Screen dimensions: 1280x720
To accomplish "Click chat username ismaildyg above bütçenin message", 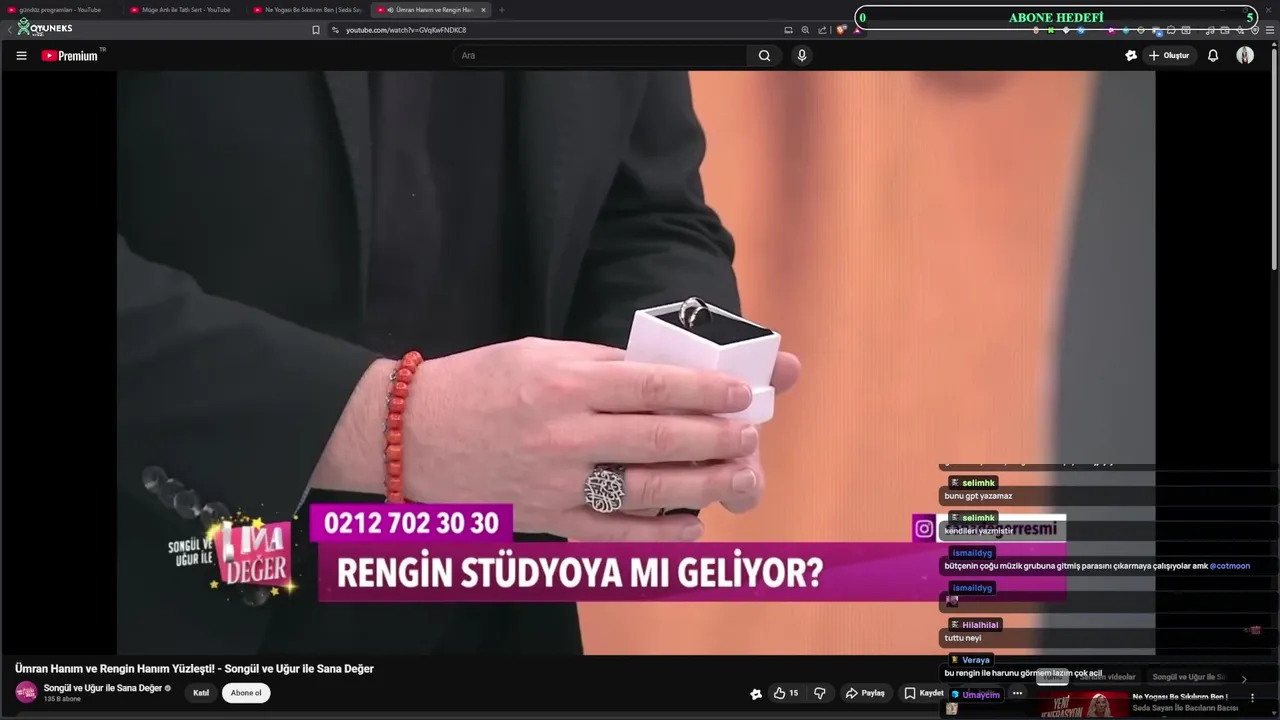I will pos(972,553).
